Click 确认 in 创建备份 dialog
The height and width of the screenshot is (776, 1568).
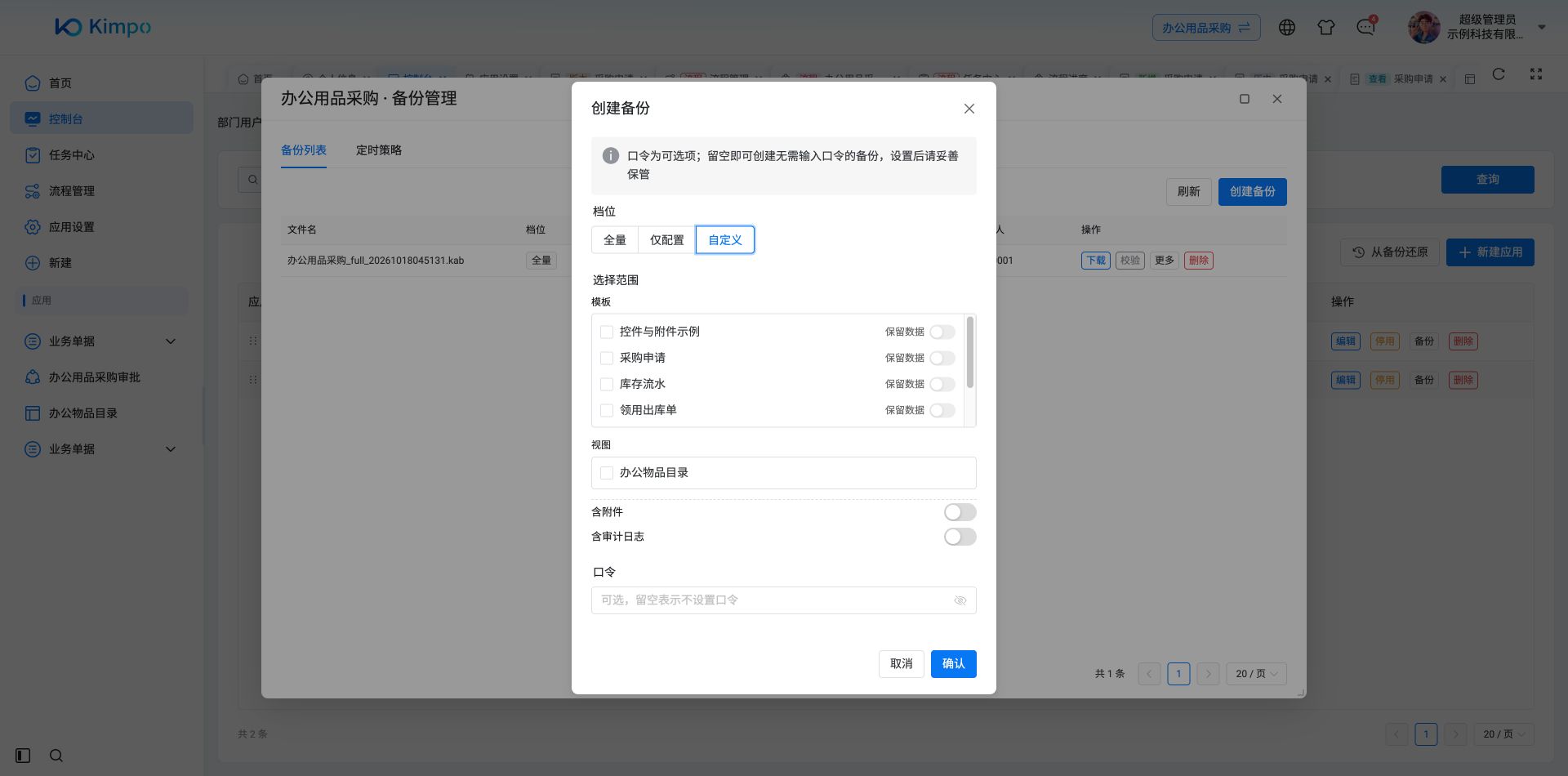coord(954,664)
